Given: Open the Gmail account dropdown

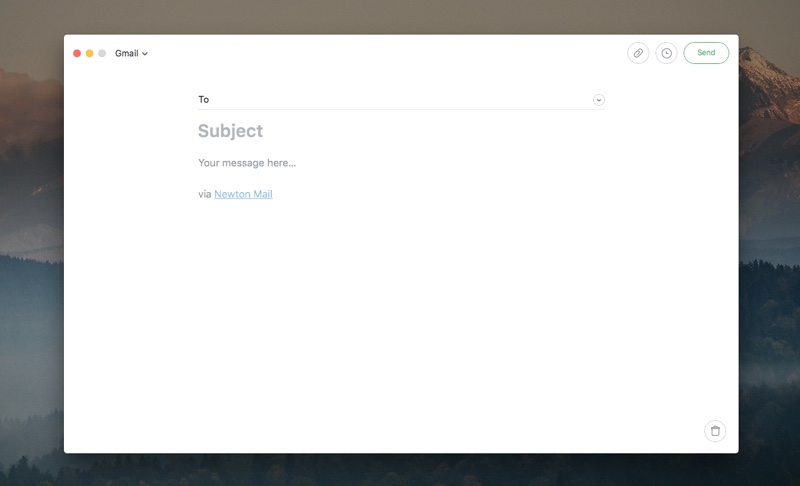Looking at the screenshot, I should pos(131,54).
